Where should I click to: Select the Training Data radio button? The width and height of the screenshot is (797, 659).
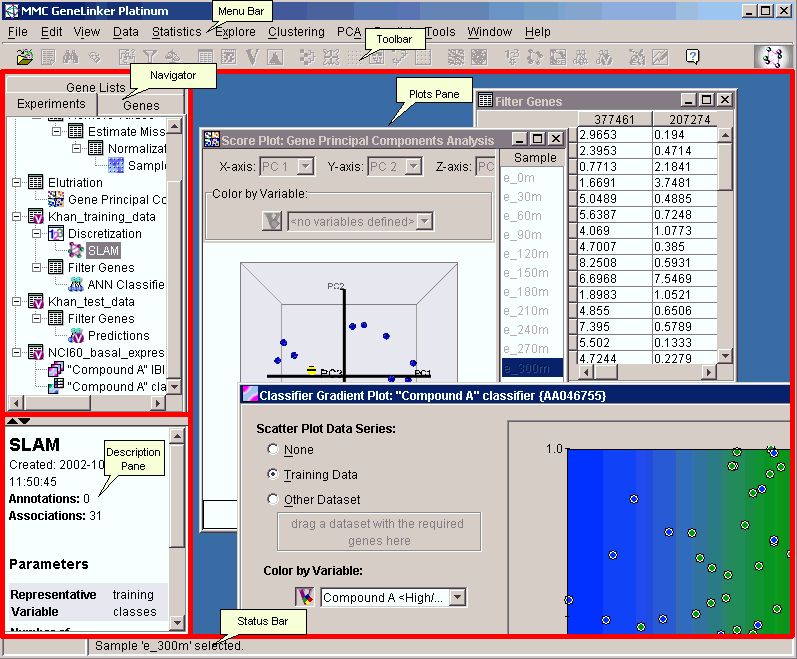coord(273,474)
